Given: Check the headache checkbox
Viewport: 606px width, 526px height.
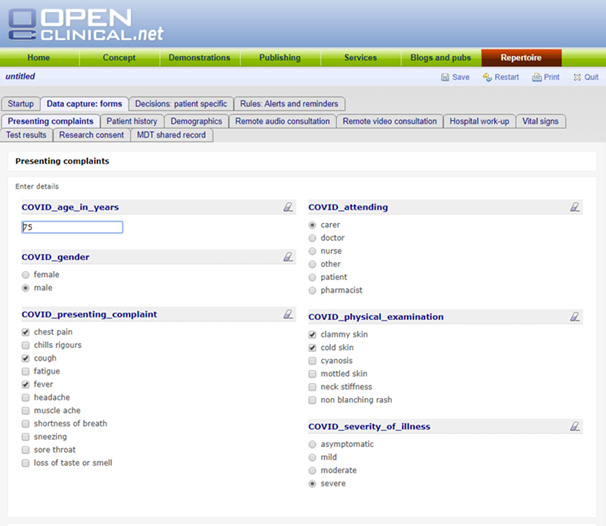Looking at the screenshot, I should [26, 397].
